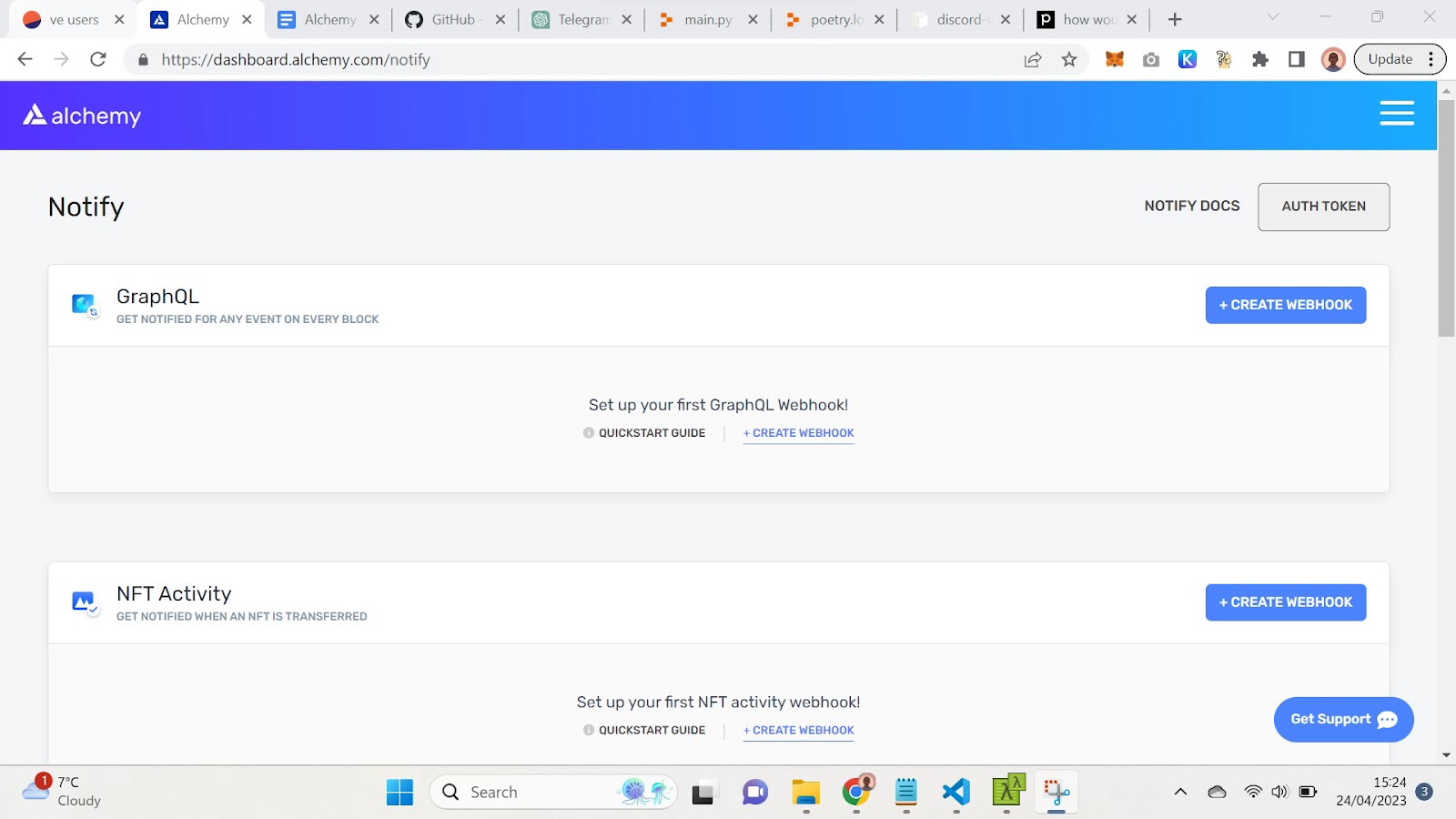Image resolution: width=1456 pixels, height=819 pixels.
Task: Open the browser side panel
Action: [x=1297, y=59]
